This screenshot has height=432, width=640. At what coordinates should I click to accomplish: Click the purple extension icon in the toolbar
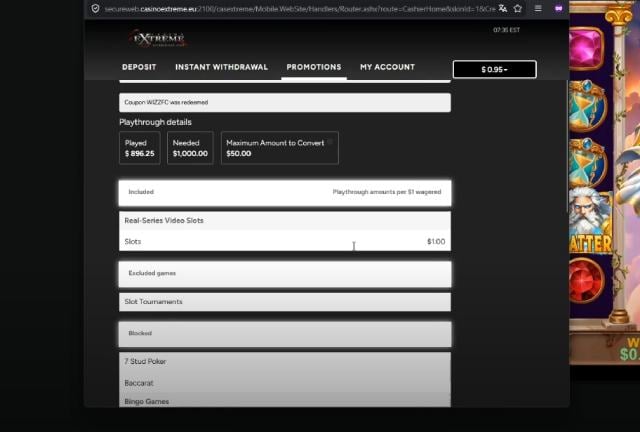click(x=559, y=9)
